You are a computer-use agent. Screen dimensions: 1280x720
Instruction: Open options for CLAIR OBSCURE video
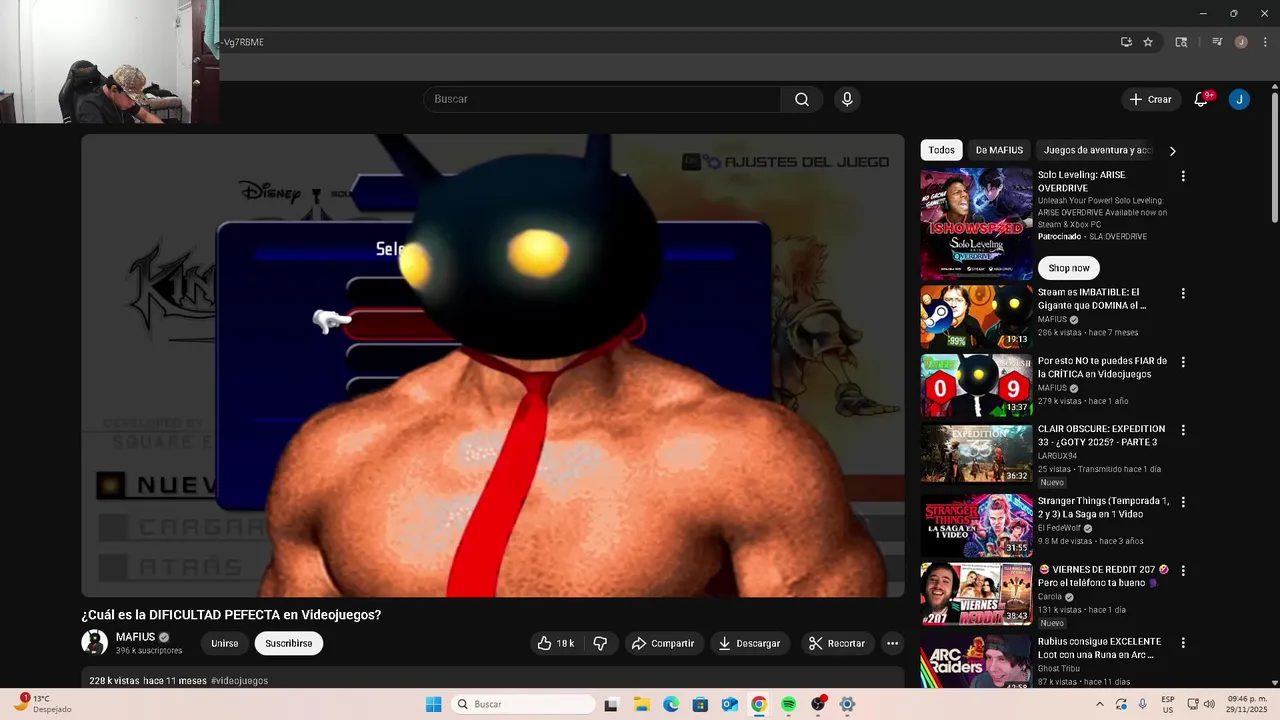click(1183, 430)
